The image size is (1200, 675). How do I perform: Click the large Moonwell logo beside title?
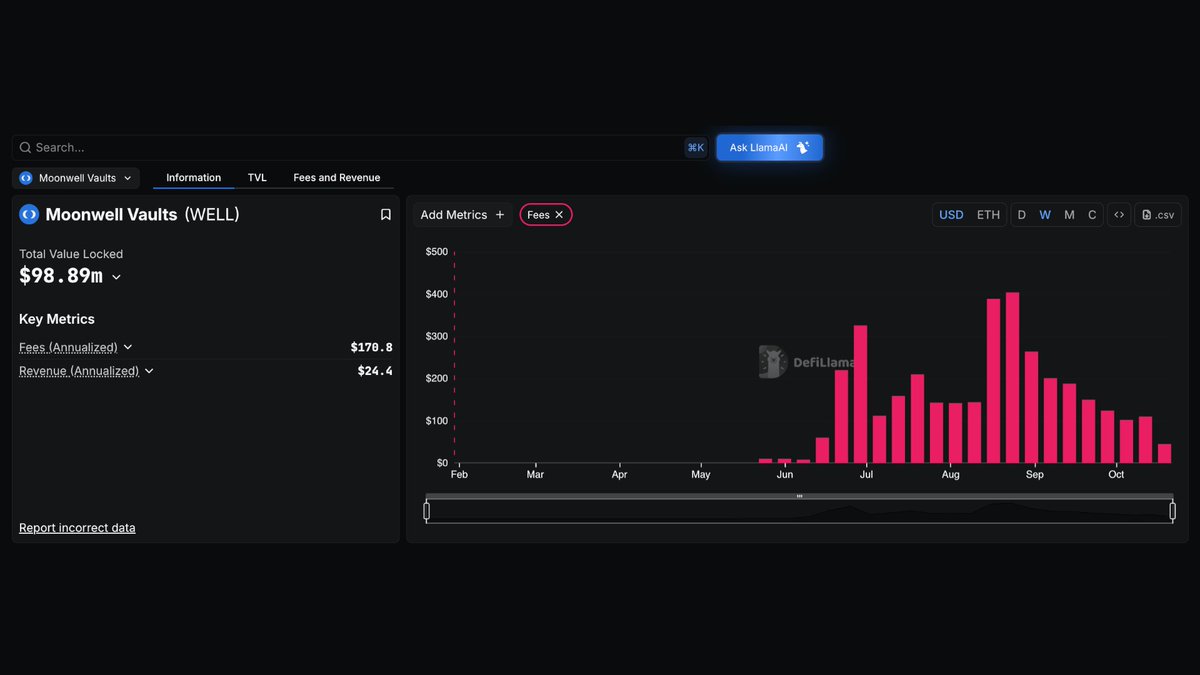(x=29, y=214)
